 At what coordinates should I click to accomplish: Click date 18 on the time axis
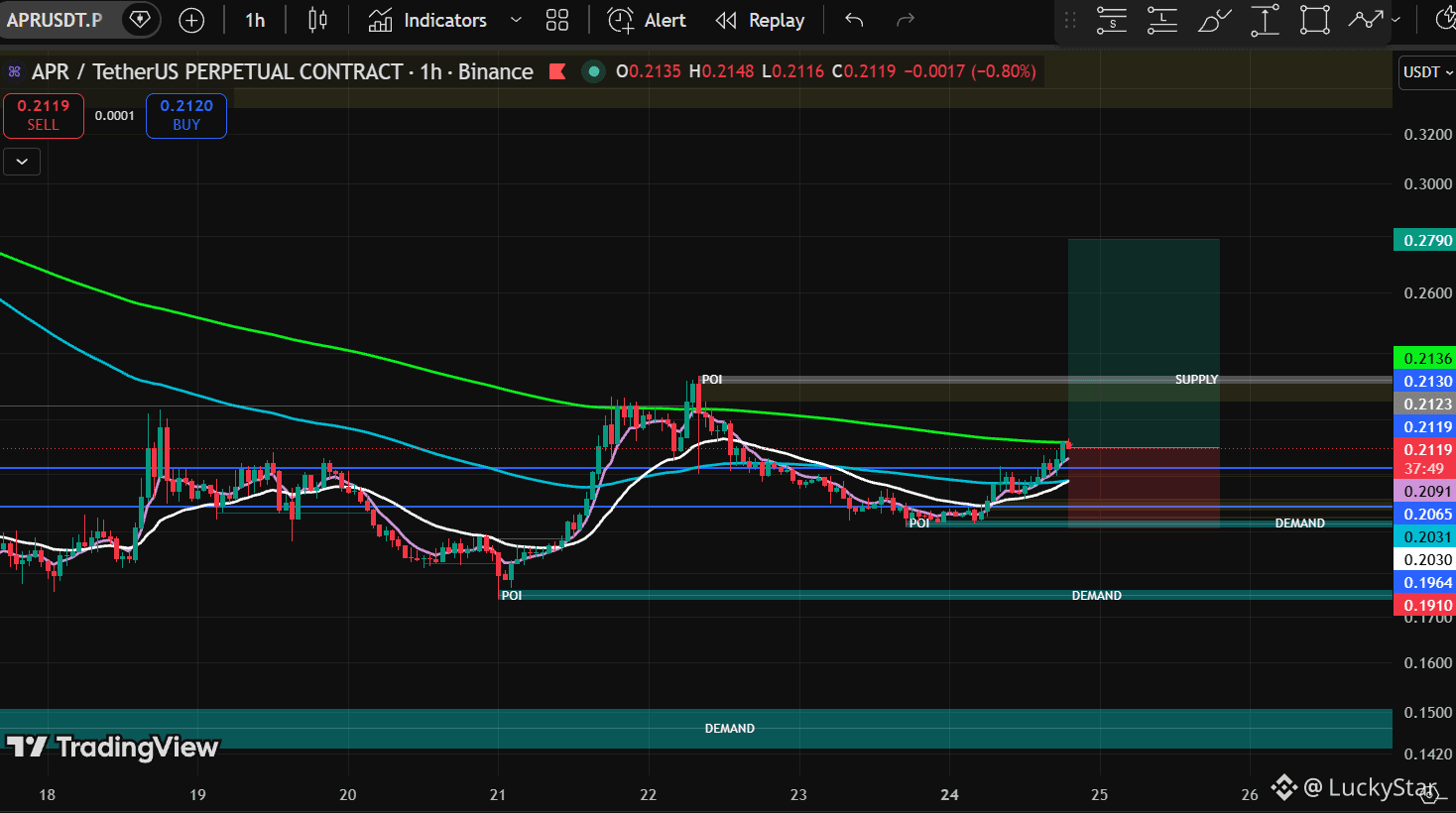pos(47,794)
